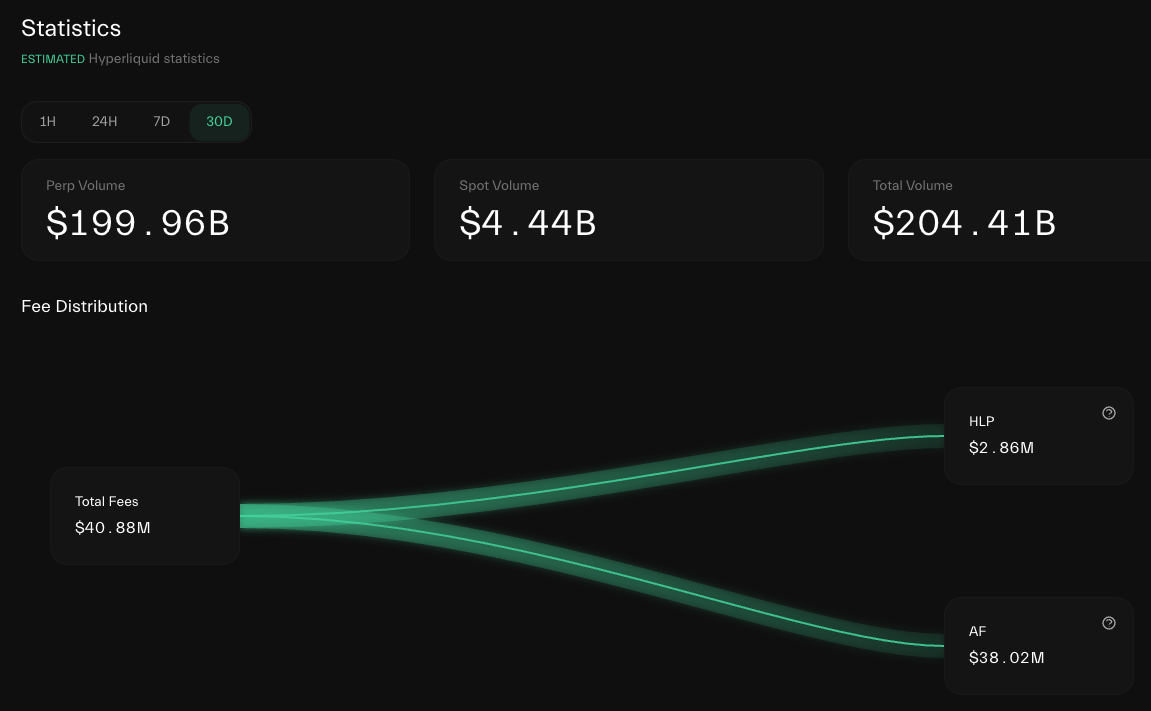Viewport: 1151px width, 711px height.
Task: Select the 24H time range tab
Action: click(105, 122)
